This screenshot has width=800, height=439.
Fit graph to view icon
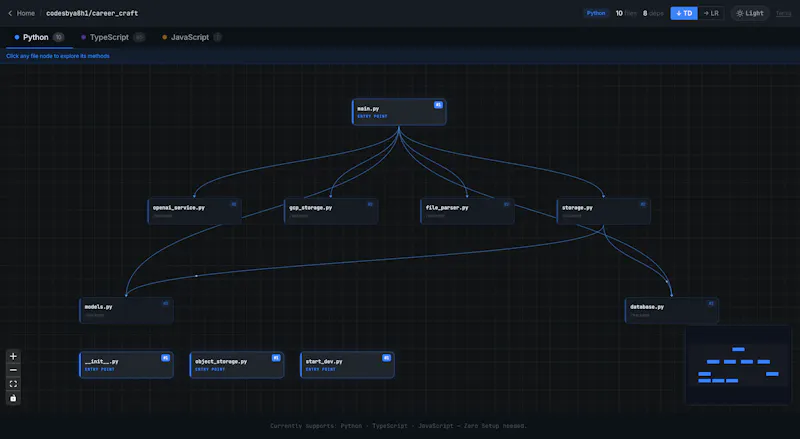coord(13,384)
